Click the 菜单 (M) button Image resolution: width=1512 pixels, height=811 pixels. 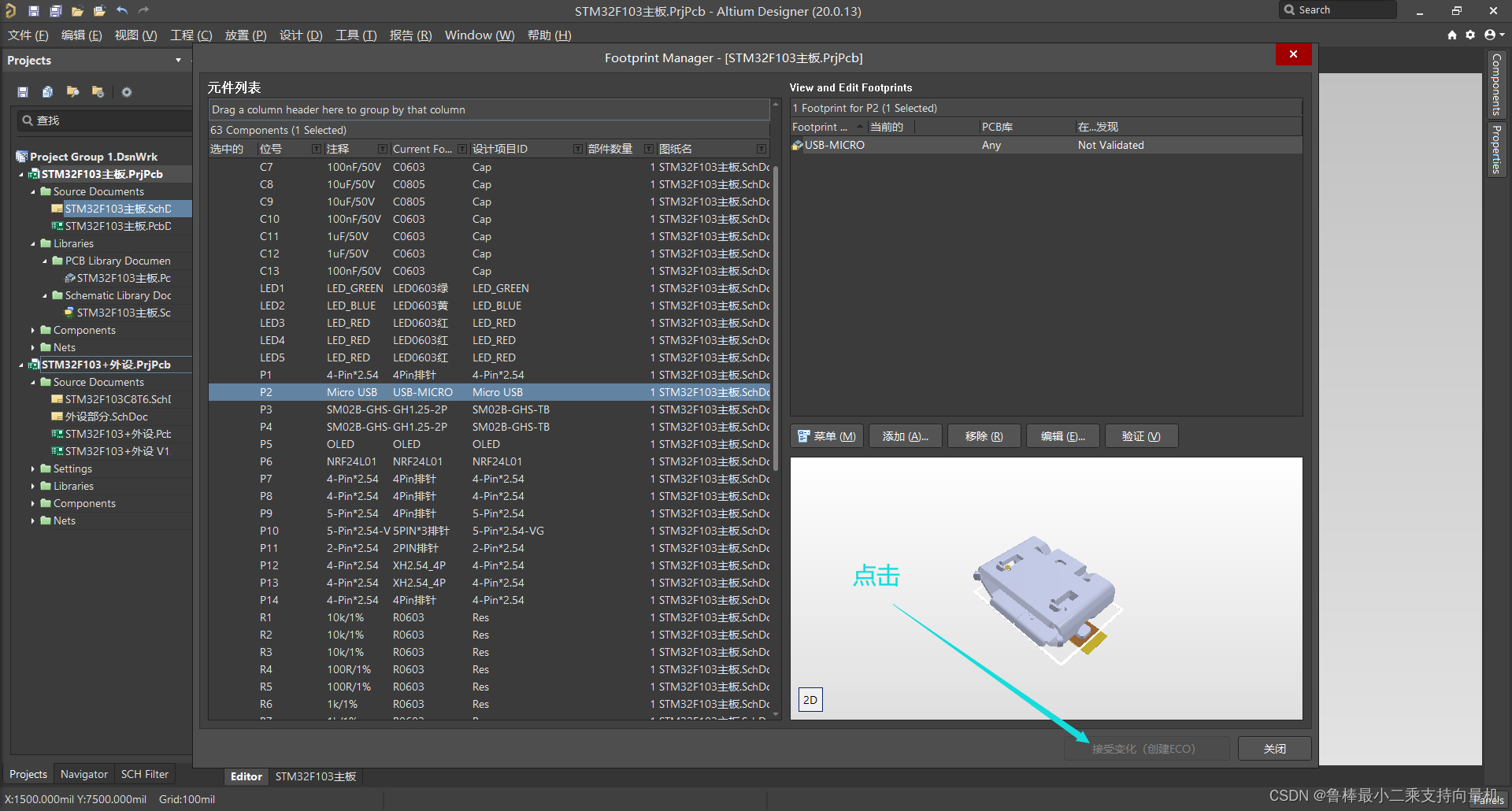click(827, 436)
